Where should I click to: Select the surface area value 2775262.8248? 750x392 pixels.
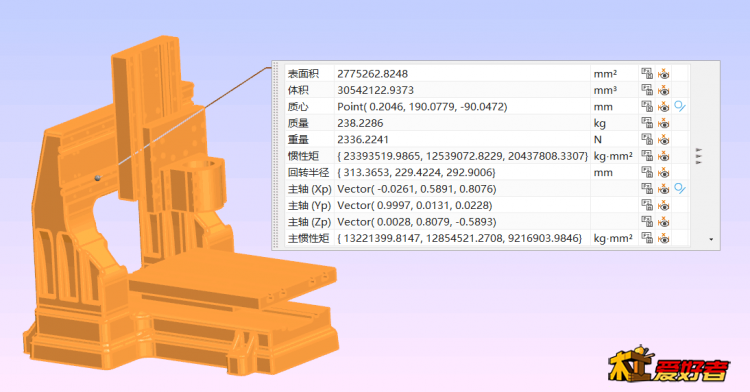tap(373, 74)
